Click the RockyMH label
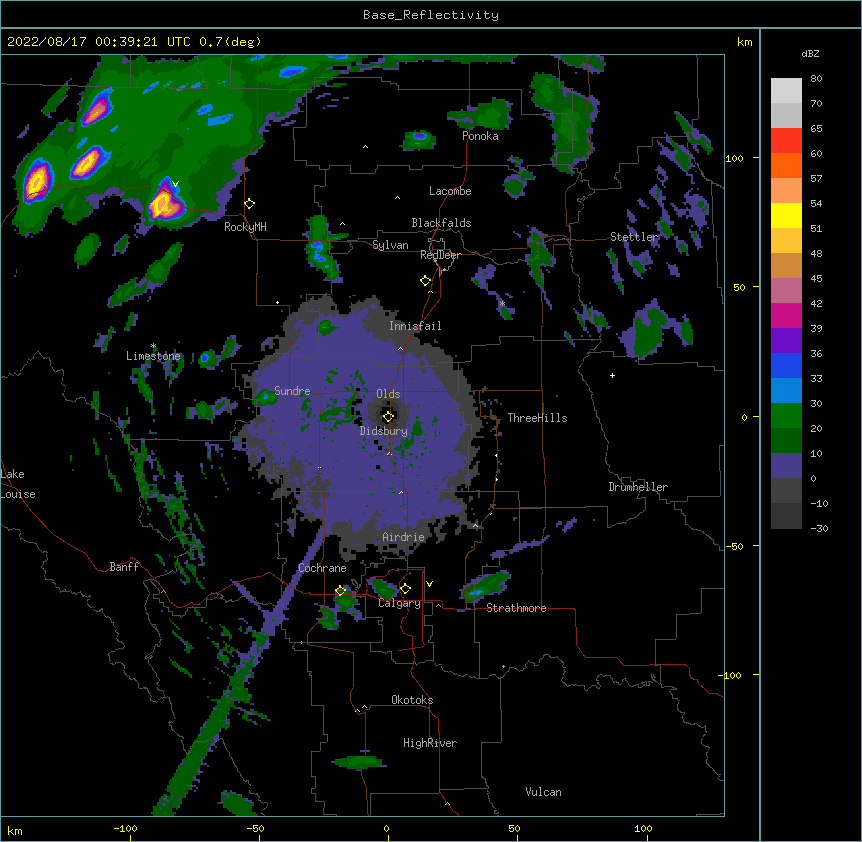The height and width of the screenshot is (842, 862). [245, 227]
